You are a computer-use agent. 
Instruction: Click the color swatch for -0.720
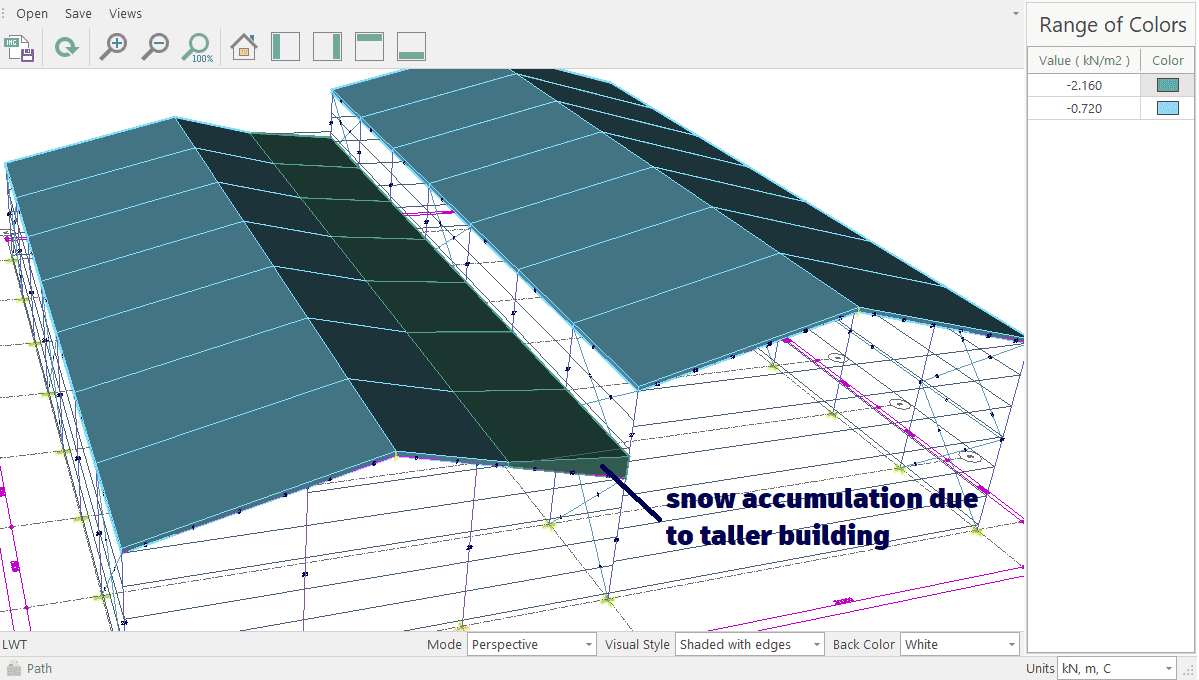click(1167, 109)
